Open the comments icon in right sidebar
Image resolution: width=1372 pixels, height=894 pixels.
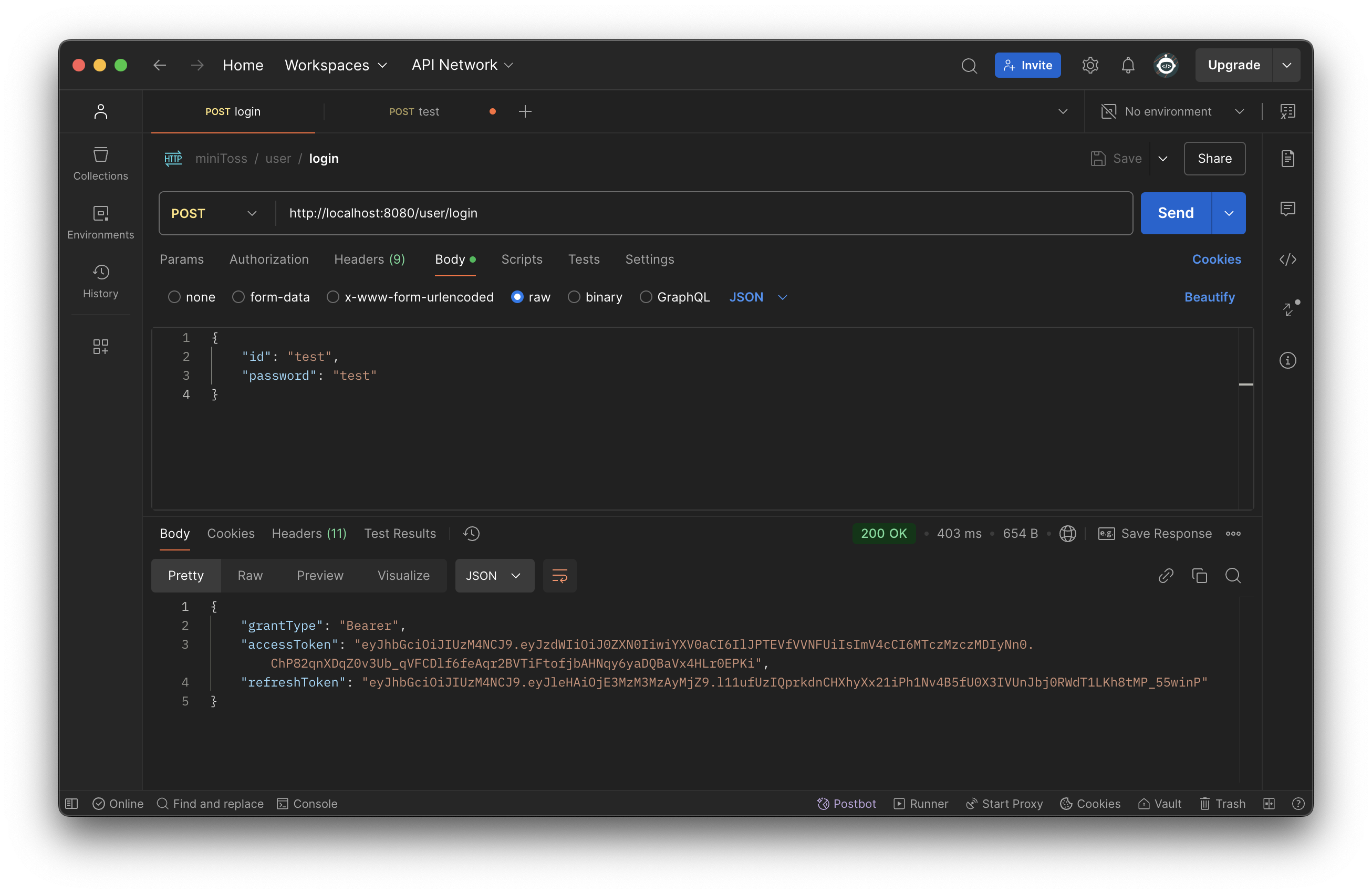tap(1287, 209)
